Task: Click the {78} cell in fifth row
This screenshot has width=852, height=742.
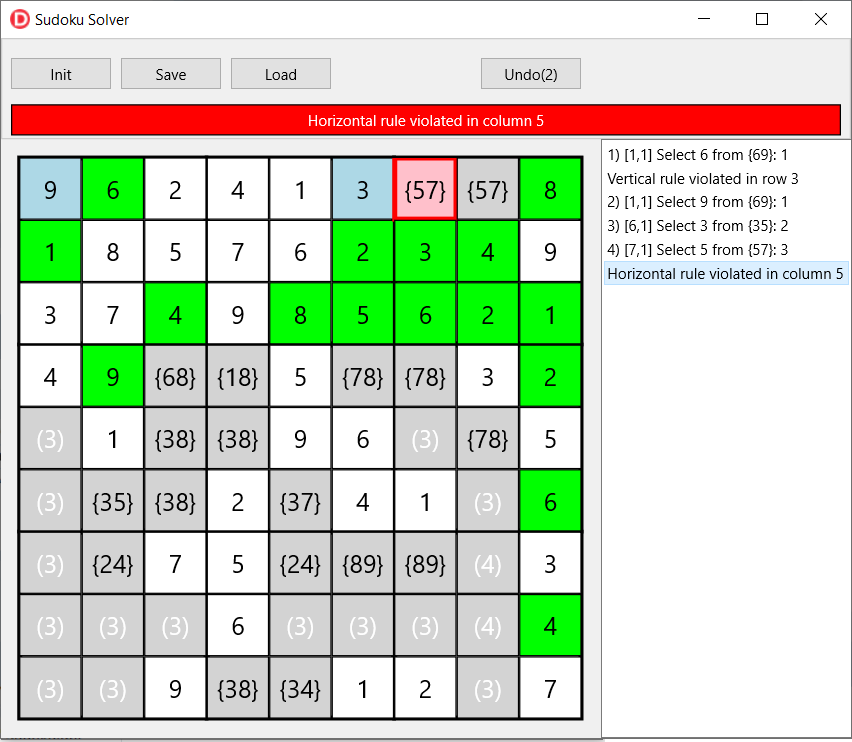Action: [487, 439]
